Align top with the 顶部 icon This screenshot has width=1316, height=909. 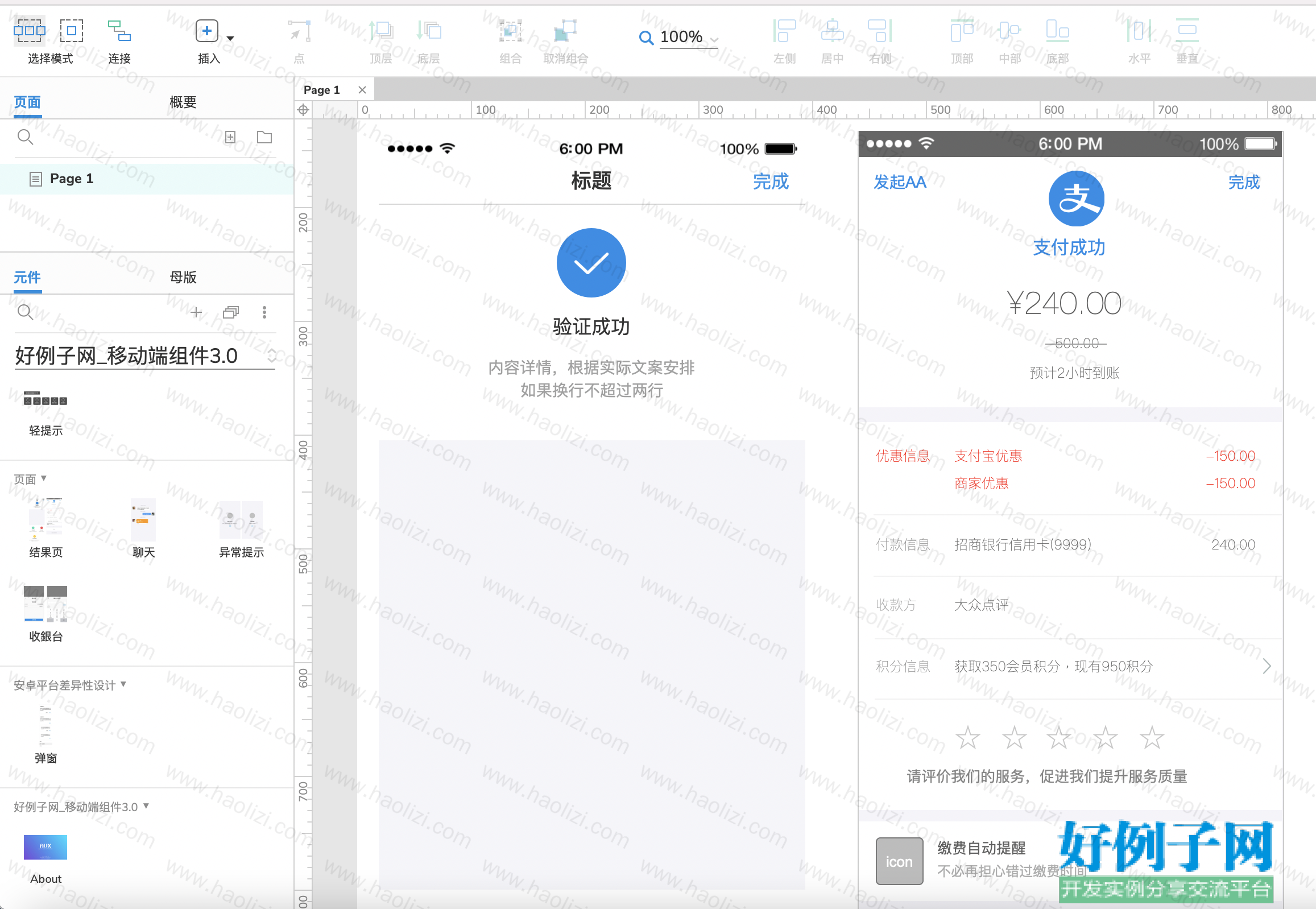[962, 31]
